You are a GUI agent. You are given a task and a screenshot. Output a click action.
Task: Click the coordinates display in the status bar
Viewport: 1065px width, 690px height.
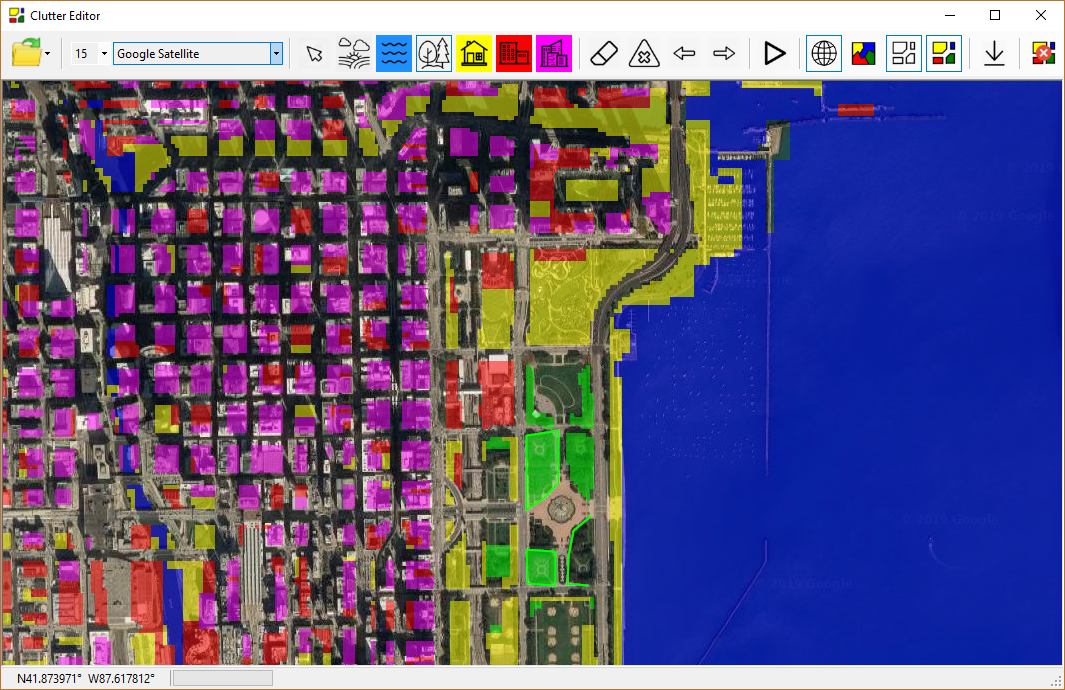tap(80, 677)
